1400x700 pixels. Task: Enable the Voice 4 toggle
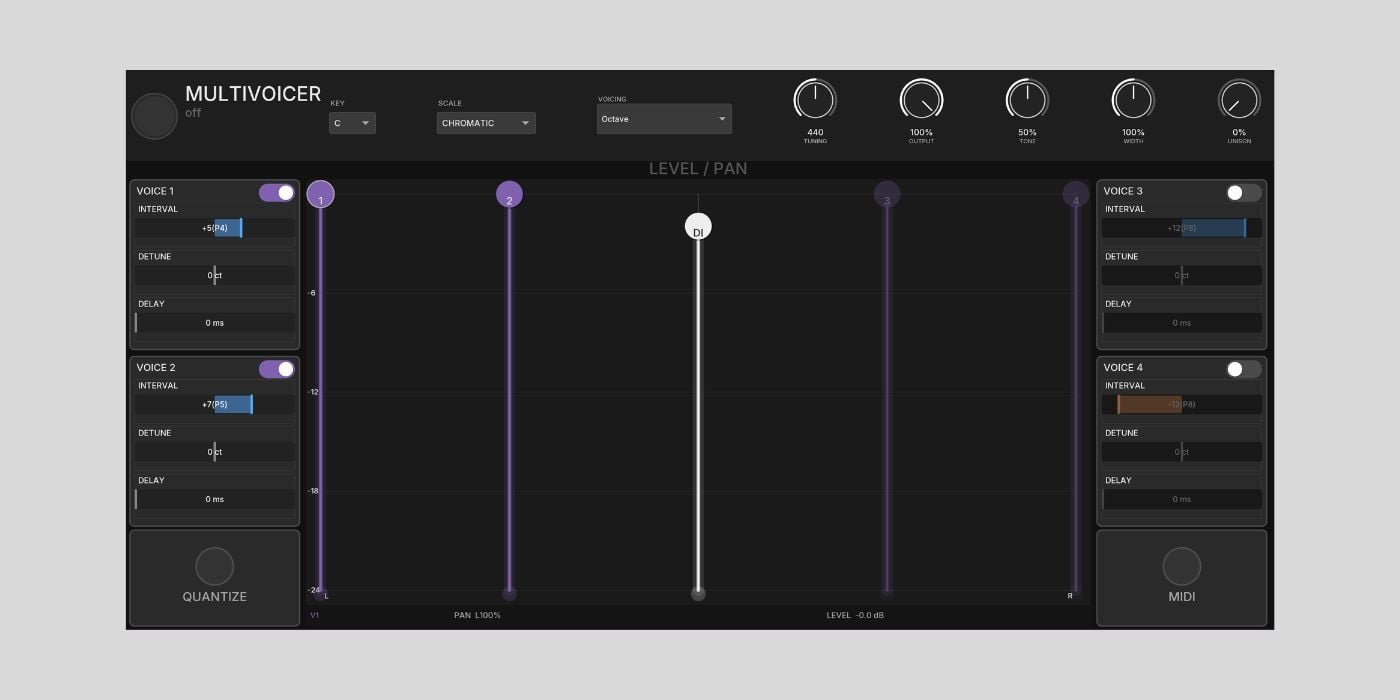tap(1243, 369)
